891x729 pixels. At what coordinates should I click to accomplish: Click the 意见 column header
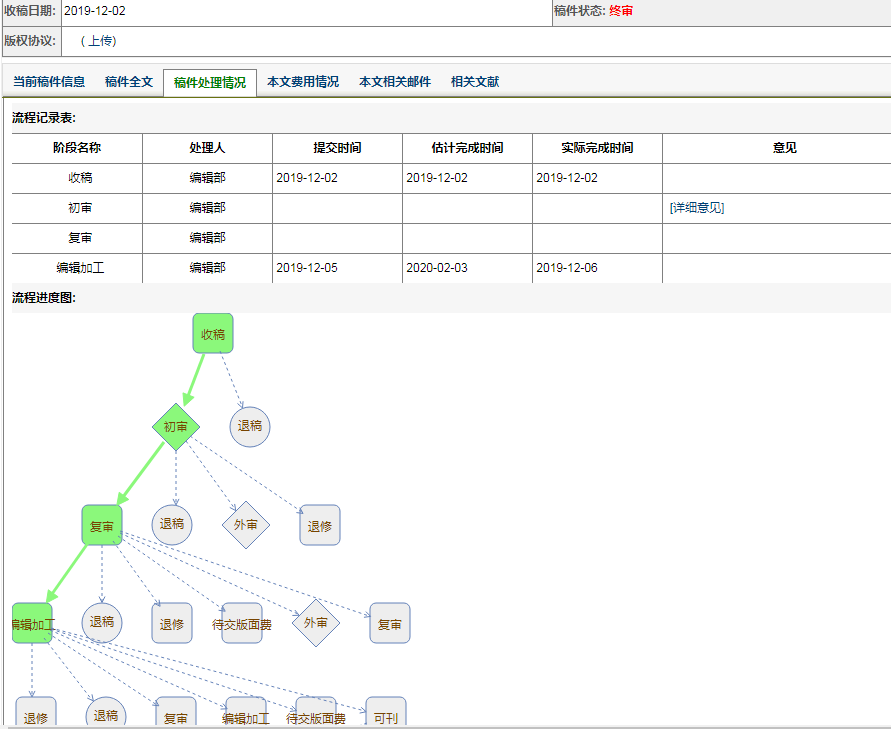click(x=784, y=148)
